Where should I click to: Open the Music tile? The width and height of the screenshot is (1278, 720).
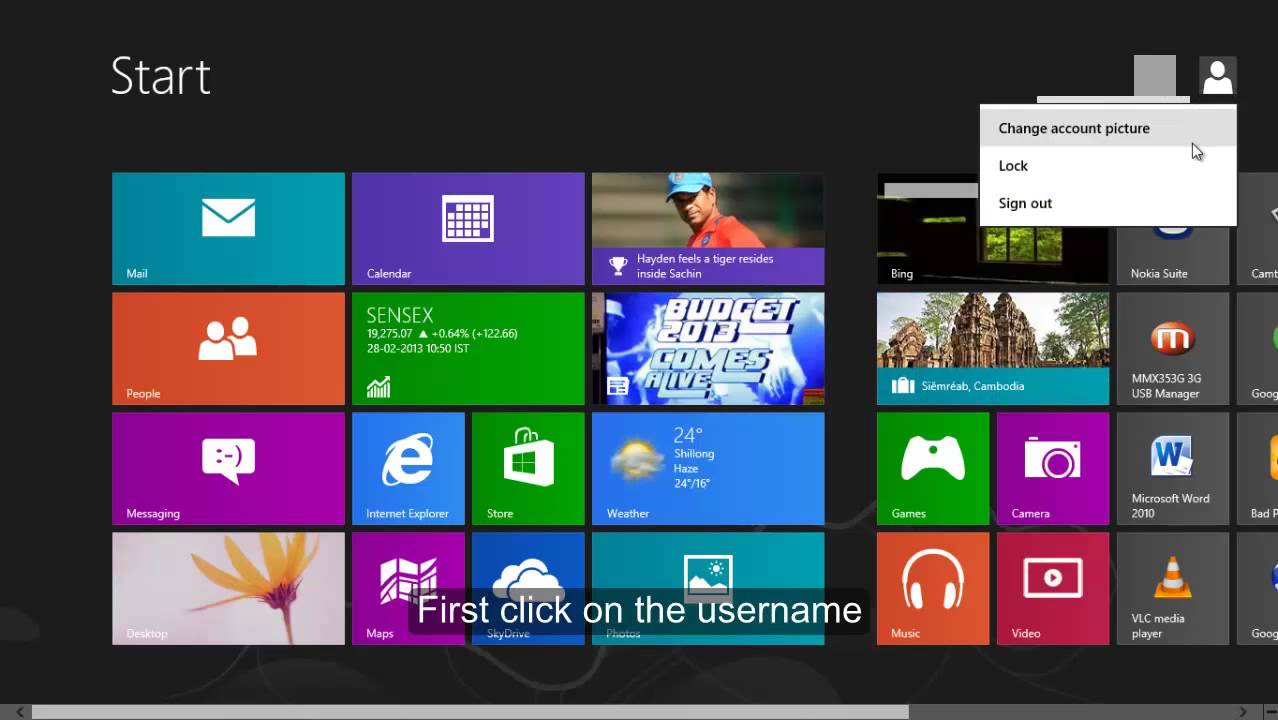[x=933, y=589]
